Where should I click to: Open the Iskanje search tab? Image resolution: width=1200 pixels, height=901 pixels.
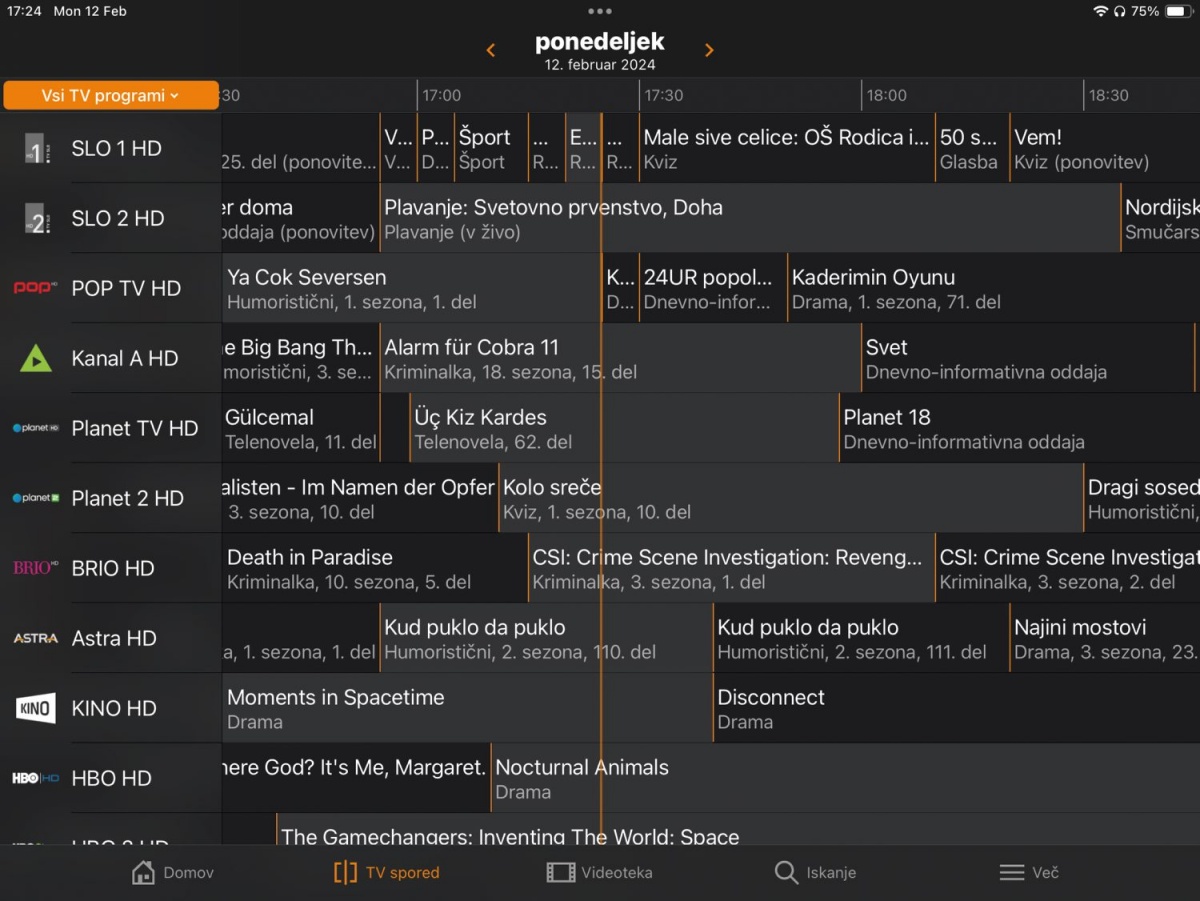click(815, 872)
